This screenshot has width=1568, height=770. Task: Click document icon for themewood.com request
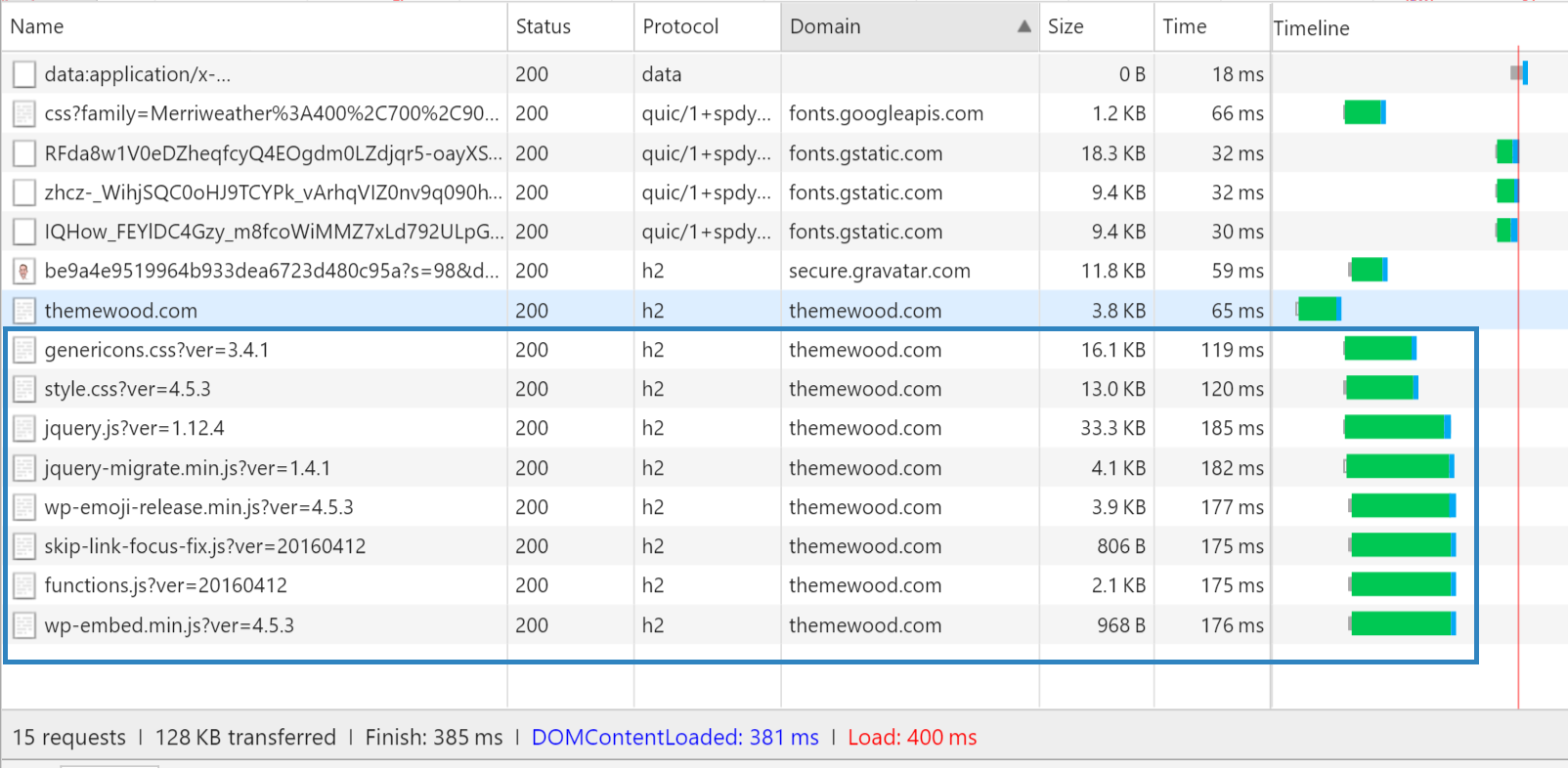click(24, 311)
